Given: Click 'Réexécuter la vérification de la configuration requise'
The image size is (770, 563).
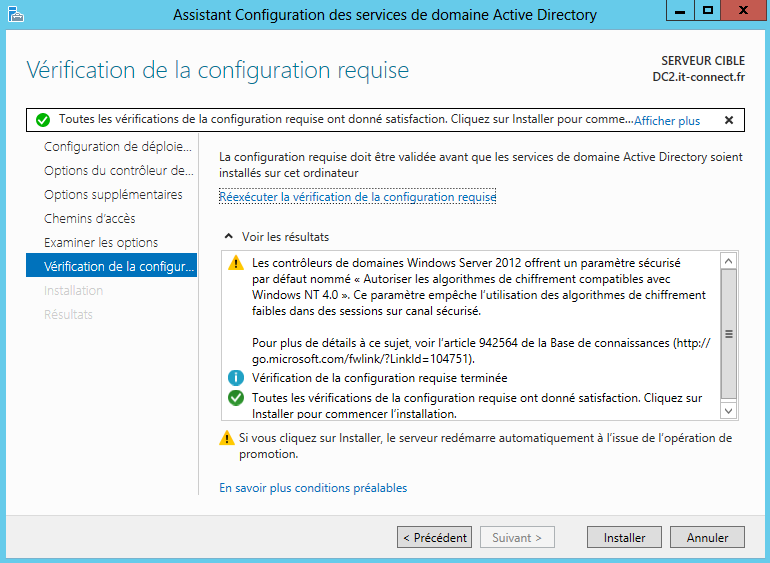Looking at the screenshot, I should pos(357,197).
